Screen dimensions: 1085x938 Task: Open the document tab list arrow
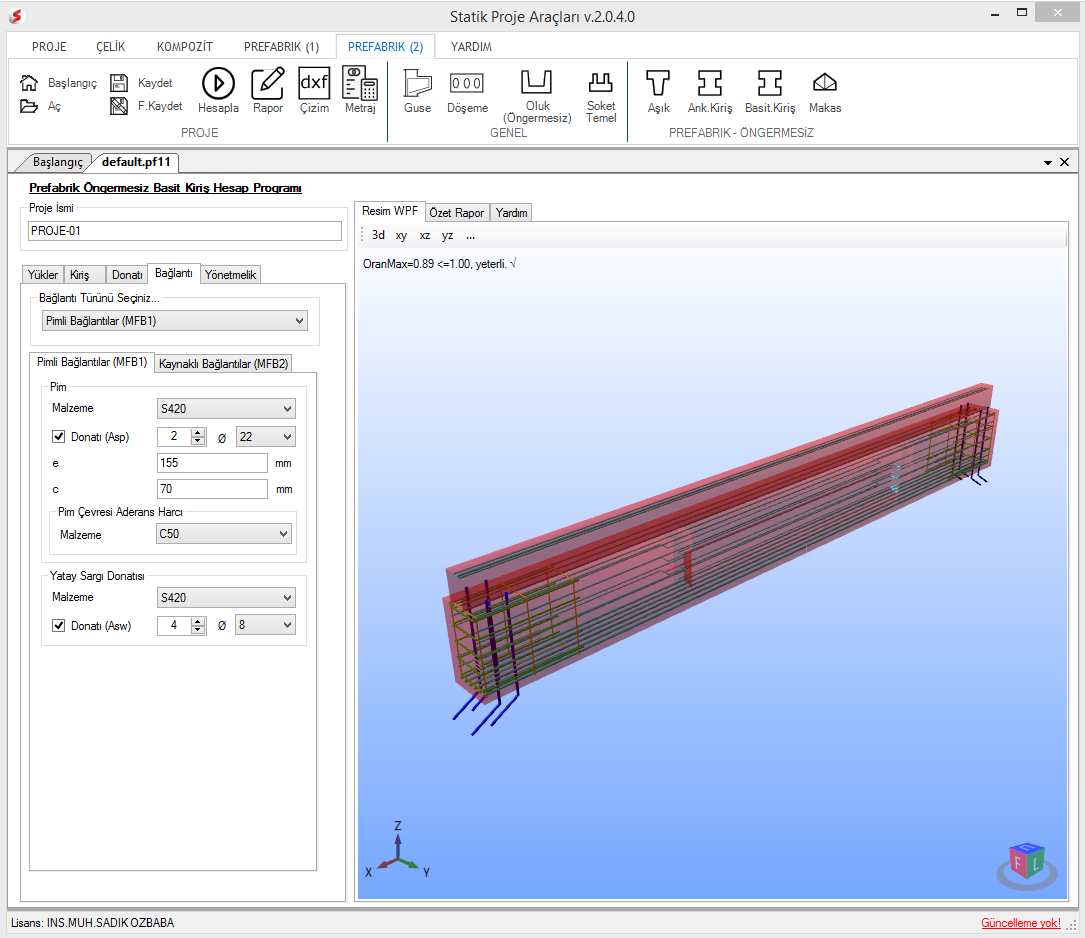pyautogui.click(x=1048, y=163)
